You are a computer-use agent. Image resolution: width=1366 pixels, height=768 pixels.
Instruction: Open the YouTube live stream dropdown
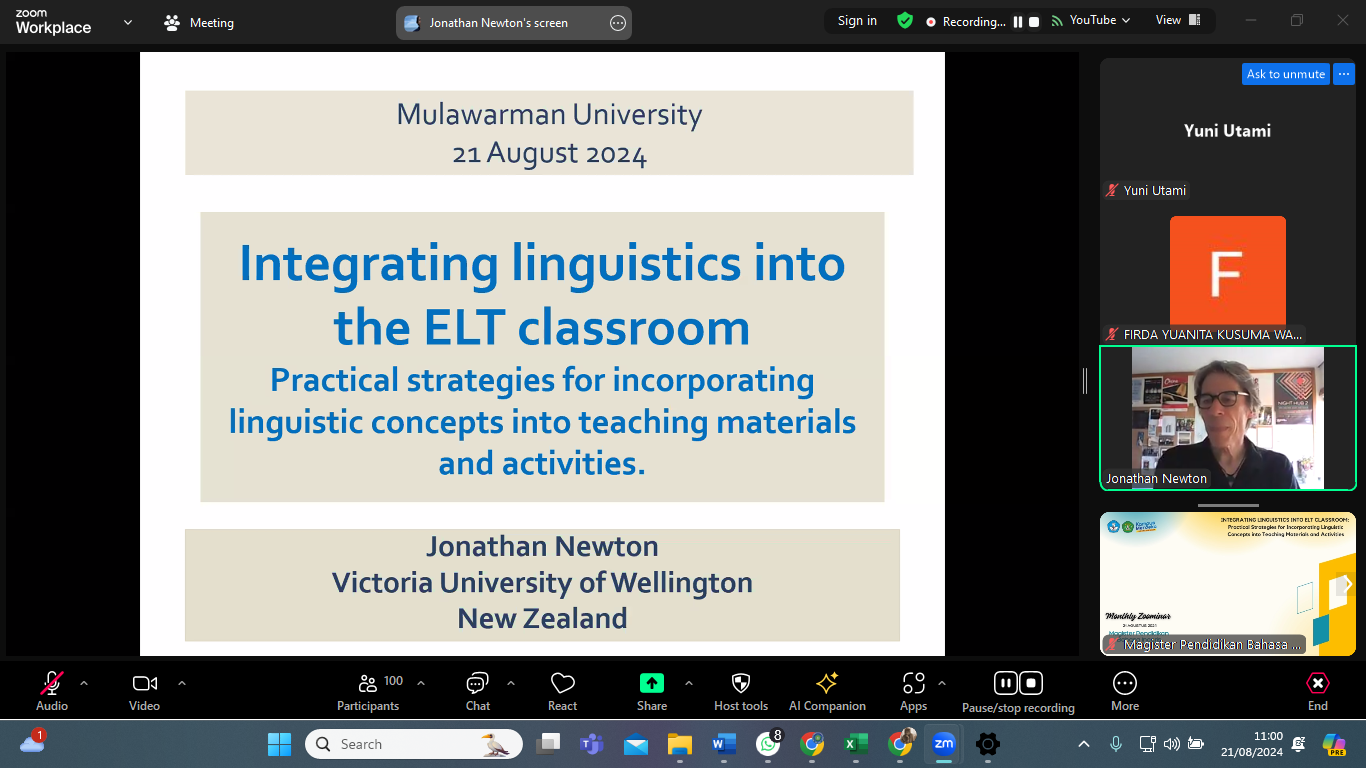(1091, 21)
